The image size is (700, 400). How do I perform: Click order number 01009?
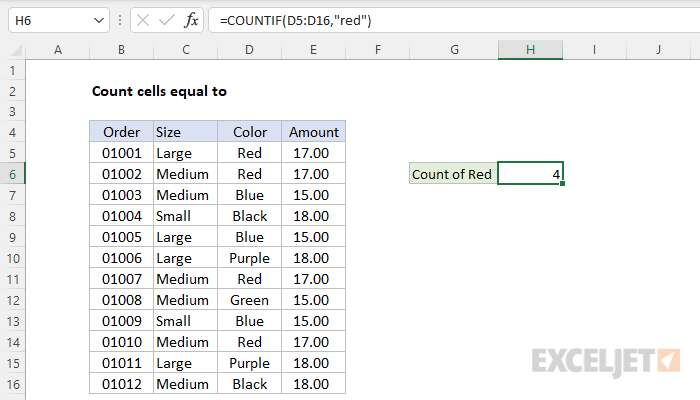[x=121, y=321]
